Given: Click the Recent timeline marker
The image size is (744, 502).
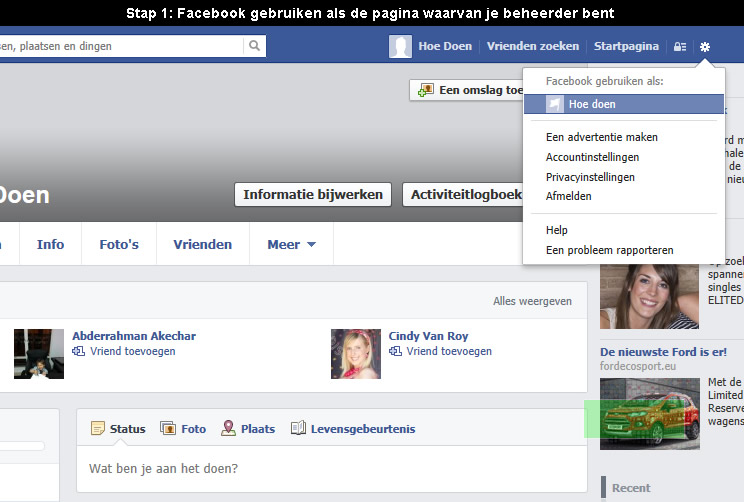Looking at the screenshot, I should coord(631,488).
